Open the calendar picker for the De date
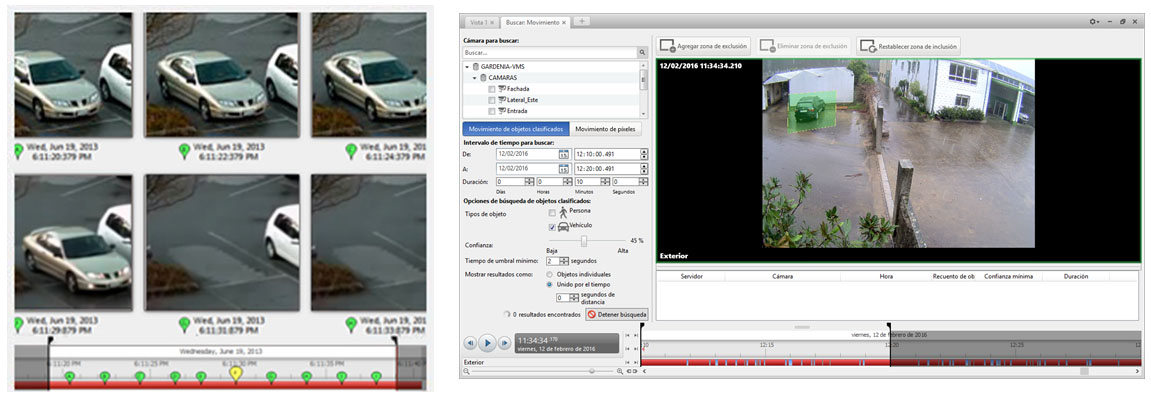Image resolution: width=1151 pixels, height=400 pixels. 563,154
